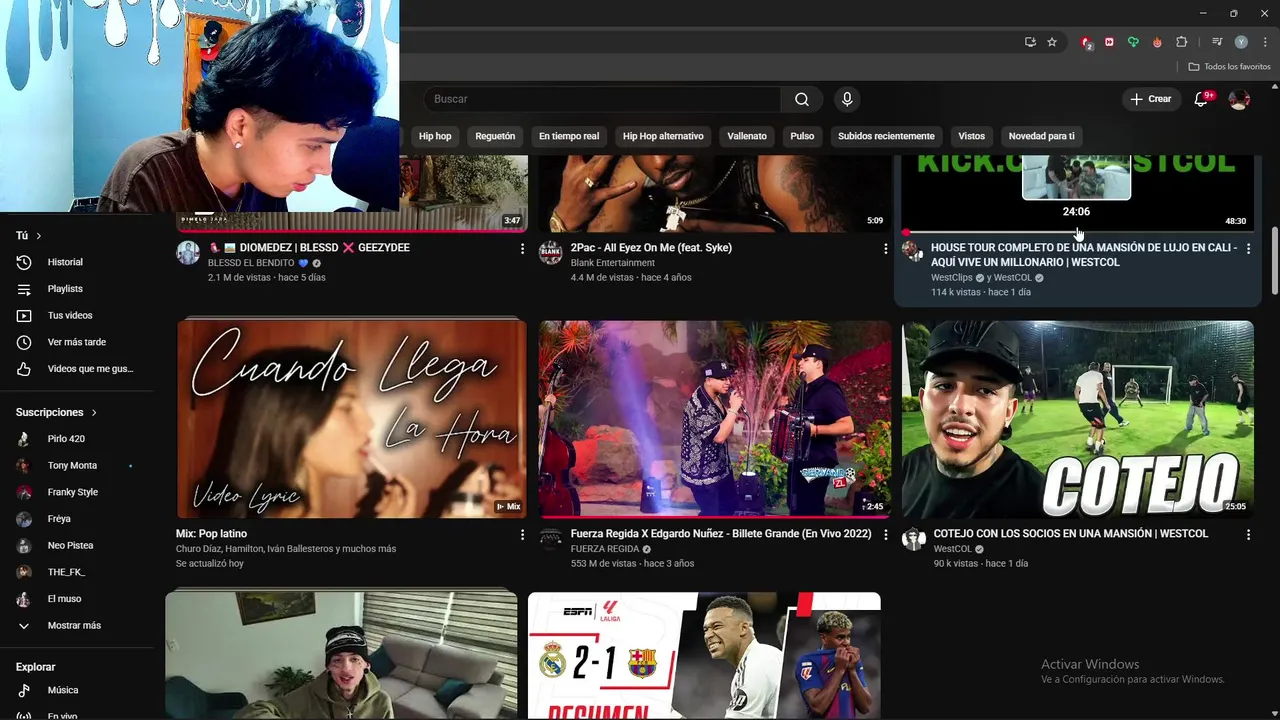Click the search magnifier button
Screen dimensions: 1280x720
pyautogui.click(x=802, y=99)
